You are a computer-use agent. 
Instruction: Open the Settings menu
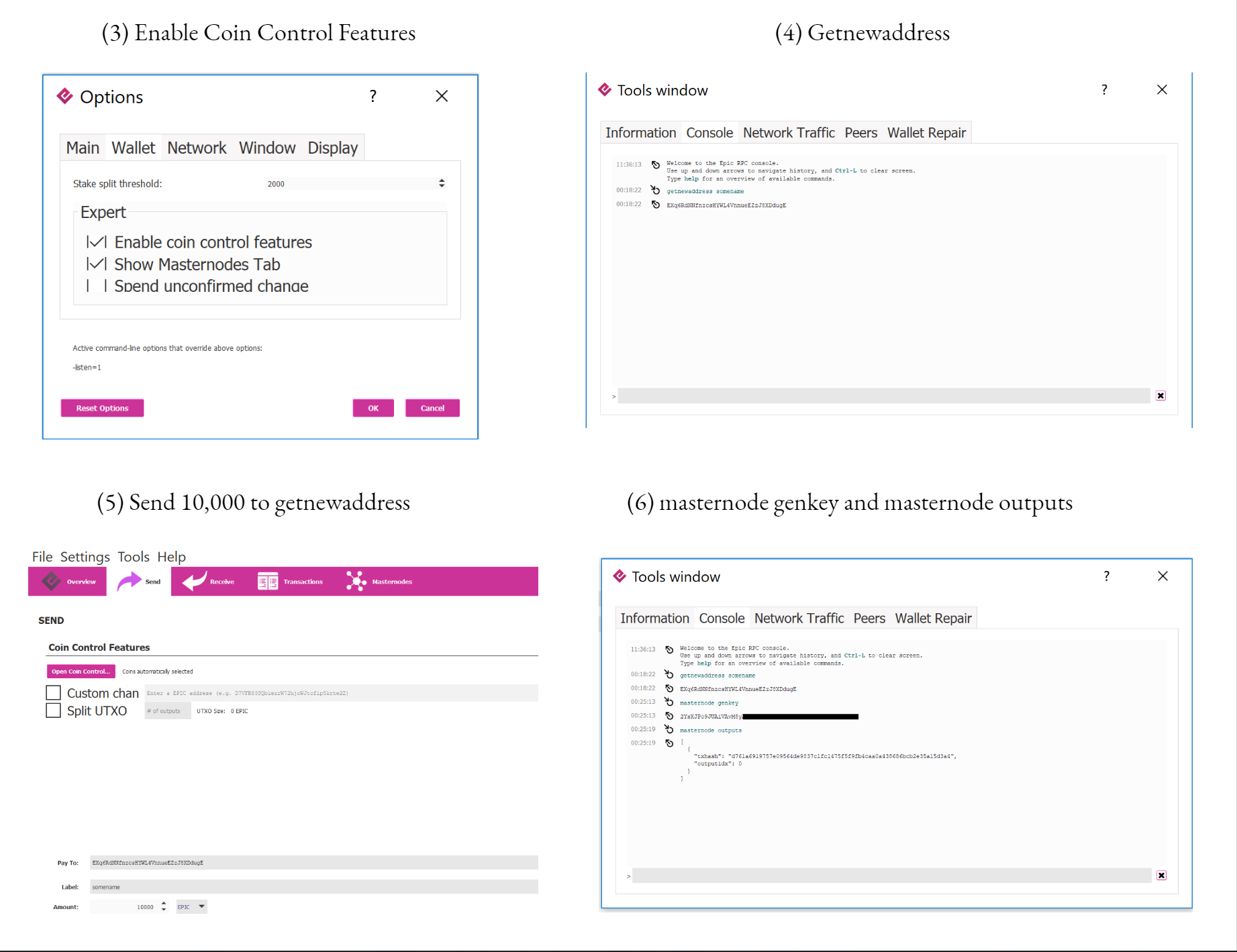pyautogui.click(x=85, y=557)
